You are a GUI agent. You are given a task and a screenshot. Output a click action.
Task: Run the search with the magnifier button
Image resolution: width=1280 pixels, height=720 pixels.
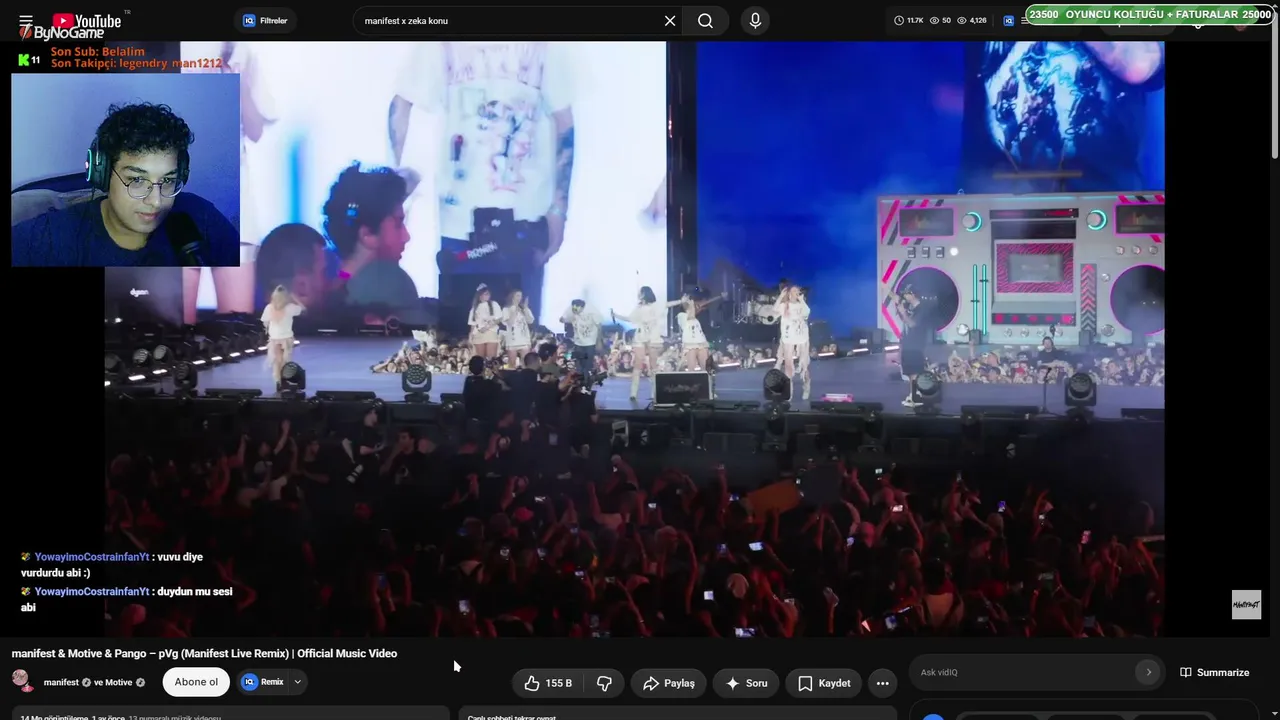pyautogui.click(x=705, y=20)
